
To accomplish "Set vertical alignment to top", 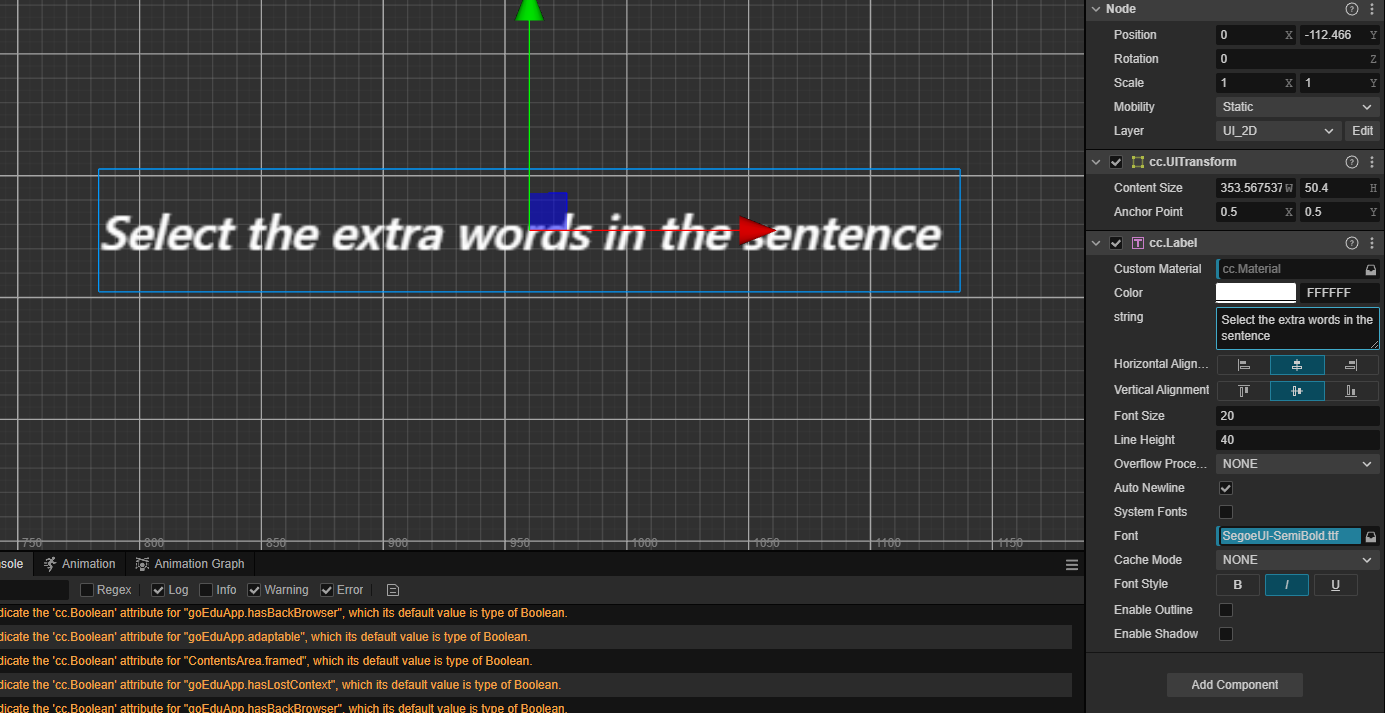I will (1243, 391).
